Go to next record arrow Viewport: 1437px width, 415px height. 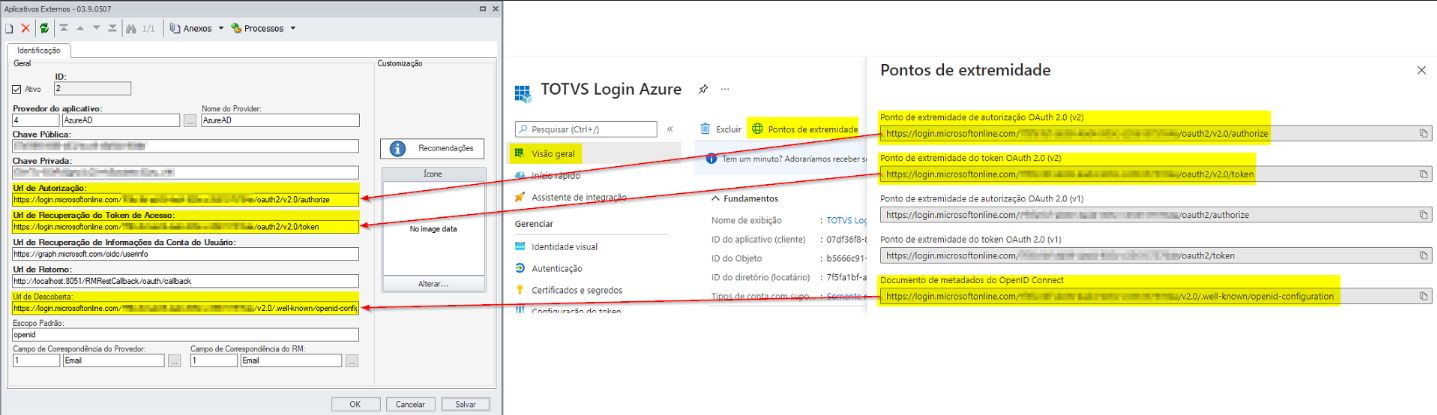pos(95,28)
